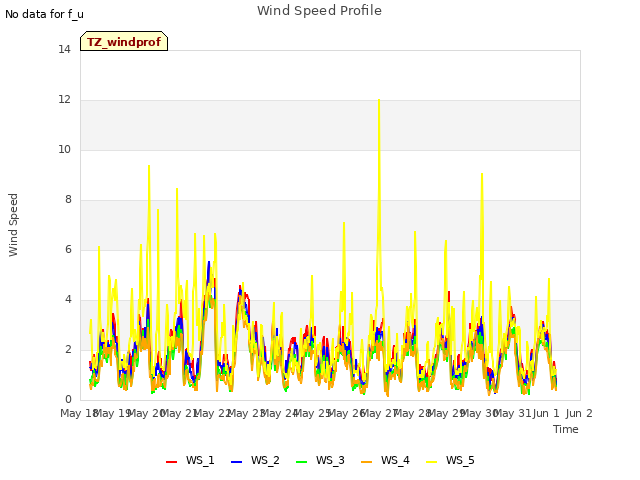Toggle the WS_1 legend entry
This screenshot has height=480, width=640.
[x=190, y=460]
